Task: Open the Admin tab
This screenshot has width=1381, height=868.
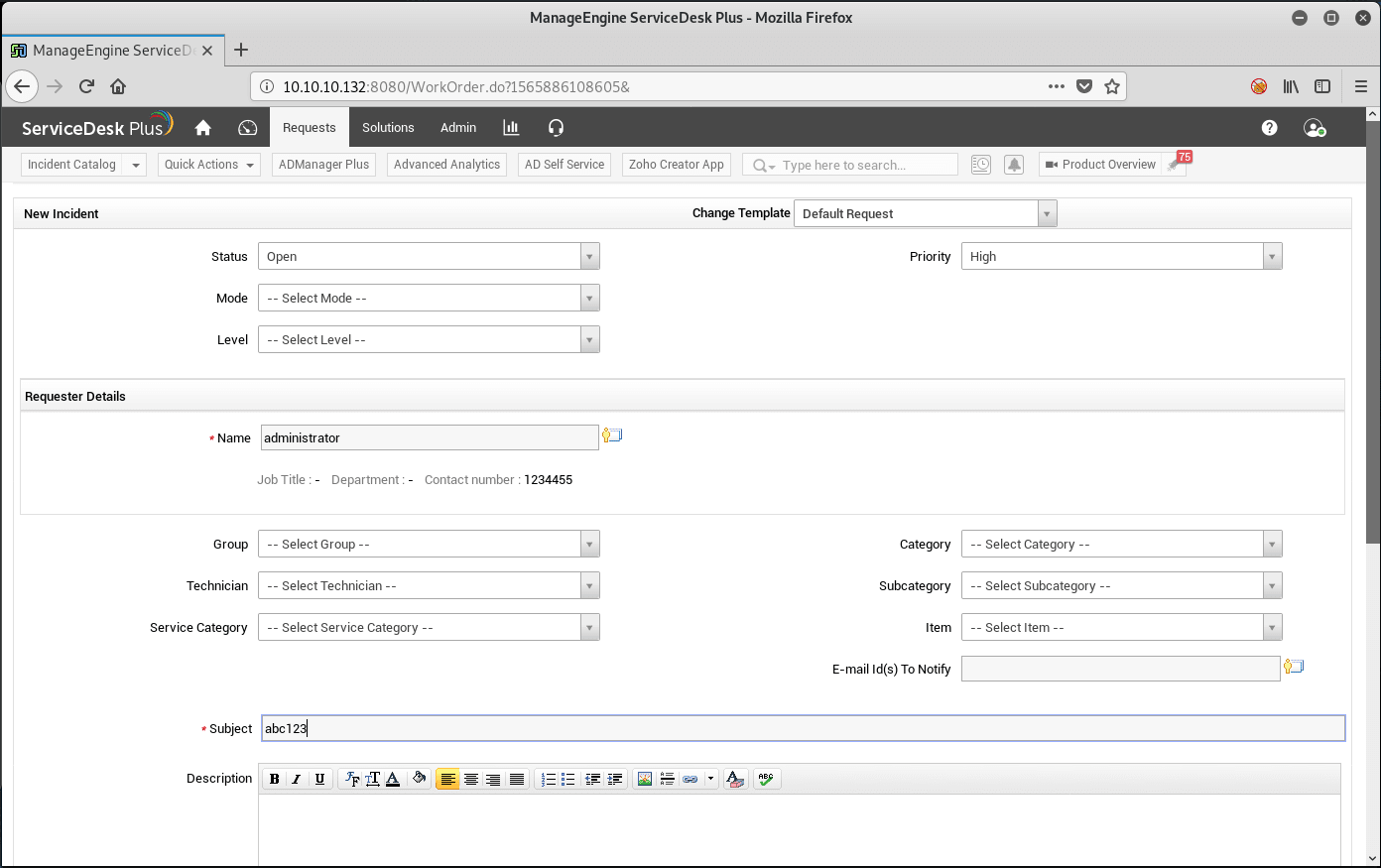Action: [458, 127]
